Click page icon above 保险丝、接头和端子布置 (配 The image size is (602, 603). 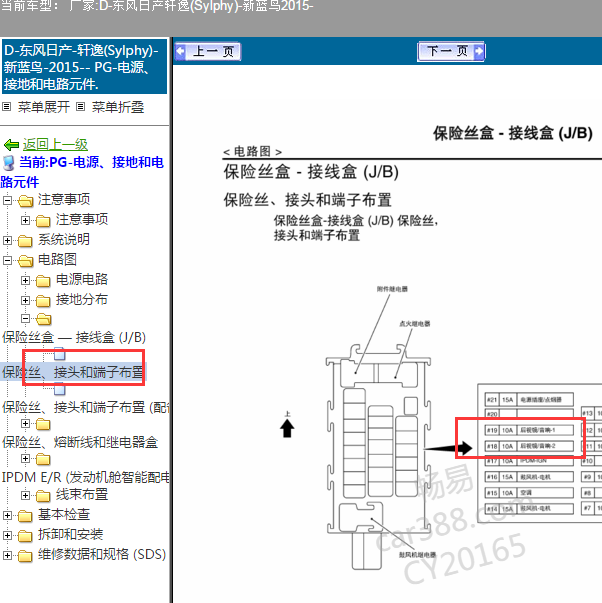coord(59,389)
